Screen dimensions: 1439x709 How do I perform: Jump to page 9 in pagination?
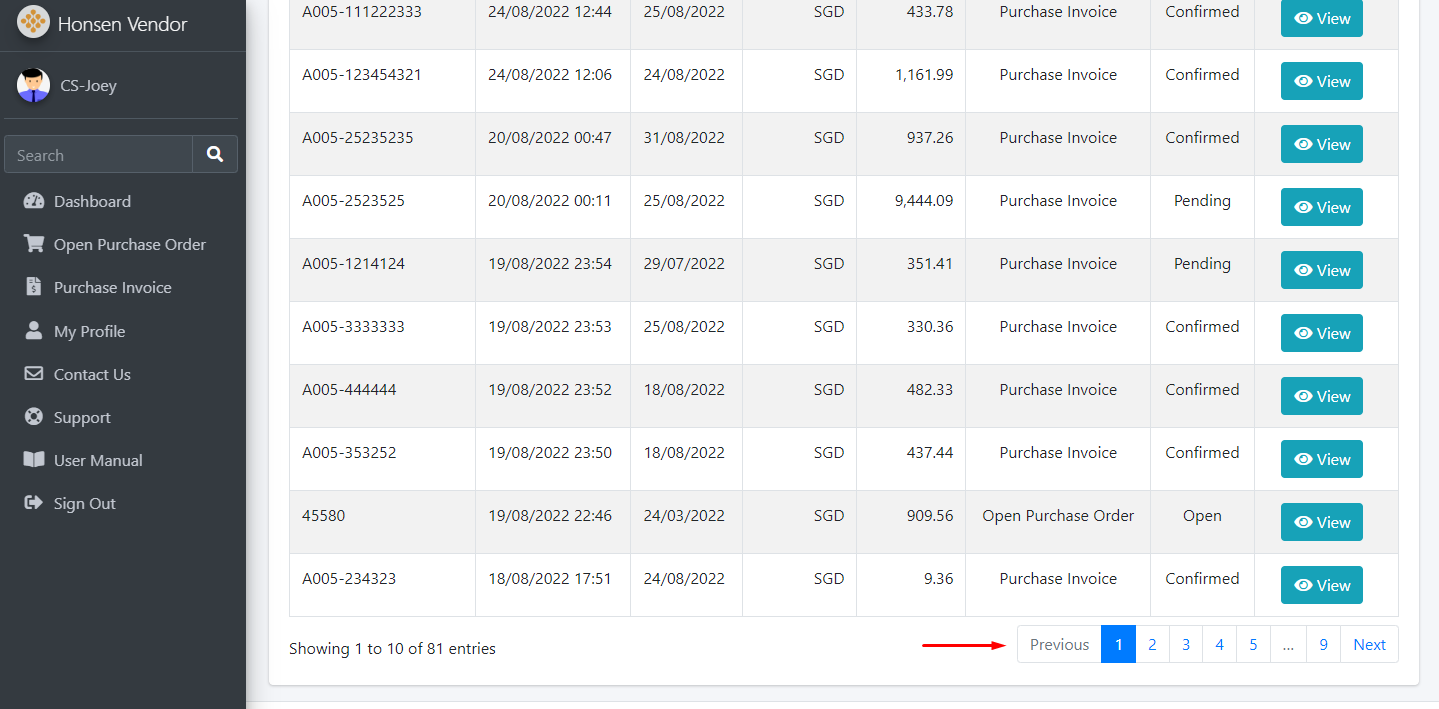click(x=1323, y=645)
